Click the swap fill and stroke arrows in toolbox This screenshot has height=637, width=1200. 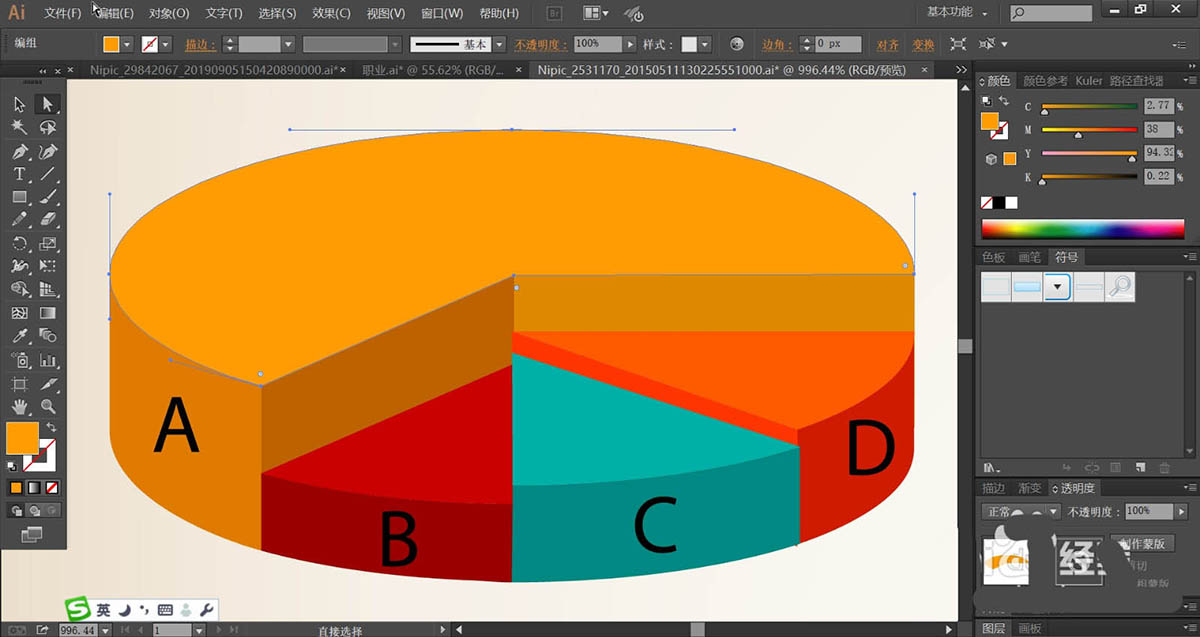[x=51, y=428]
